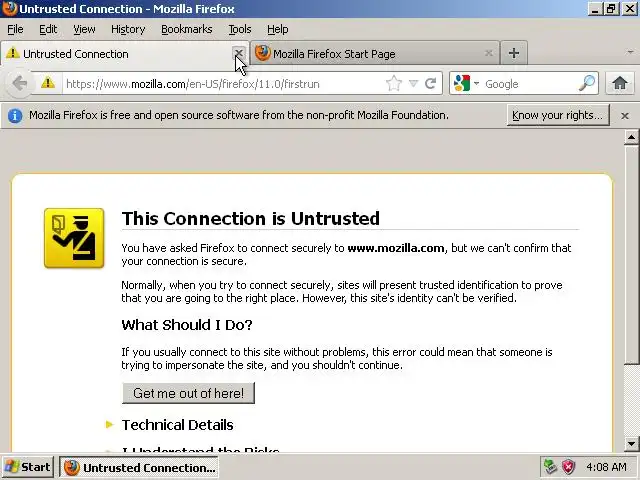Screen dimensions: 640x480
Task: Click the page scrollbar up arrow
Action: click(631, 137)
